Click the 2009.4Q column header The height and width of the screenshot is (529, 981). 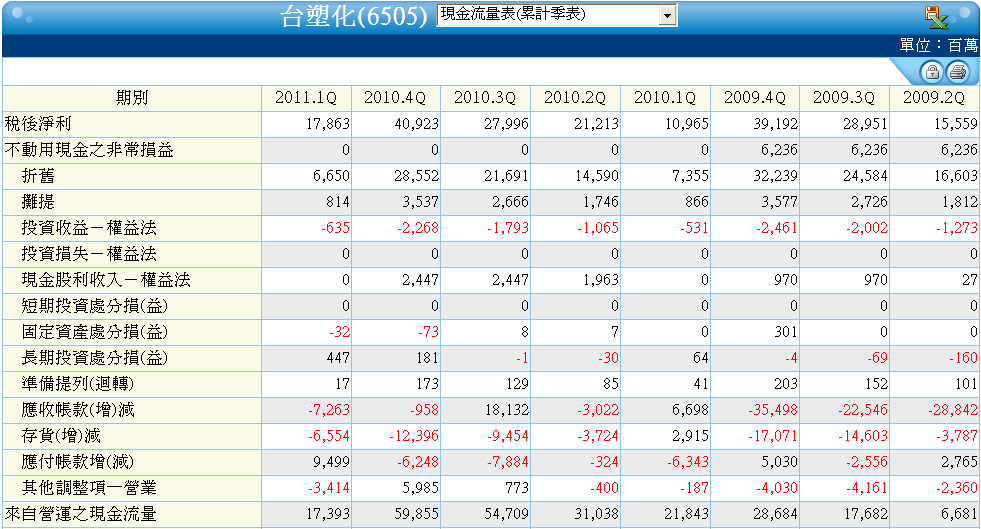pyautogui.click(x=755, y=98)
